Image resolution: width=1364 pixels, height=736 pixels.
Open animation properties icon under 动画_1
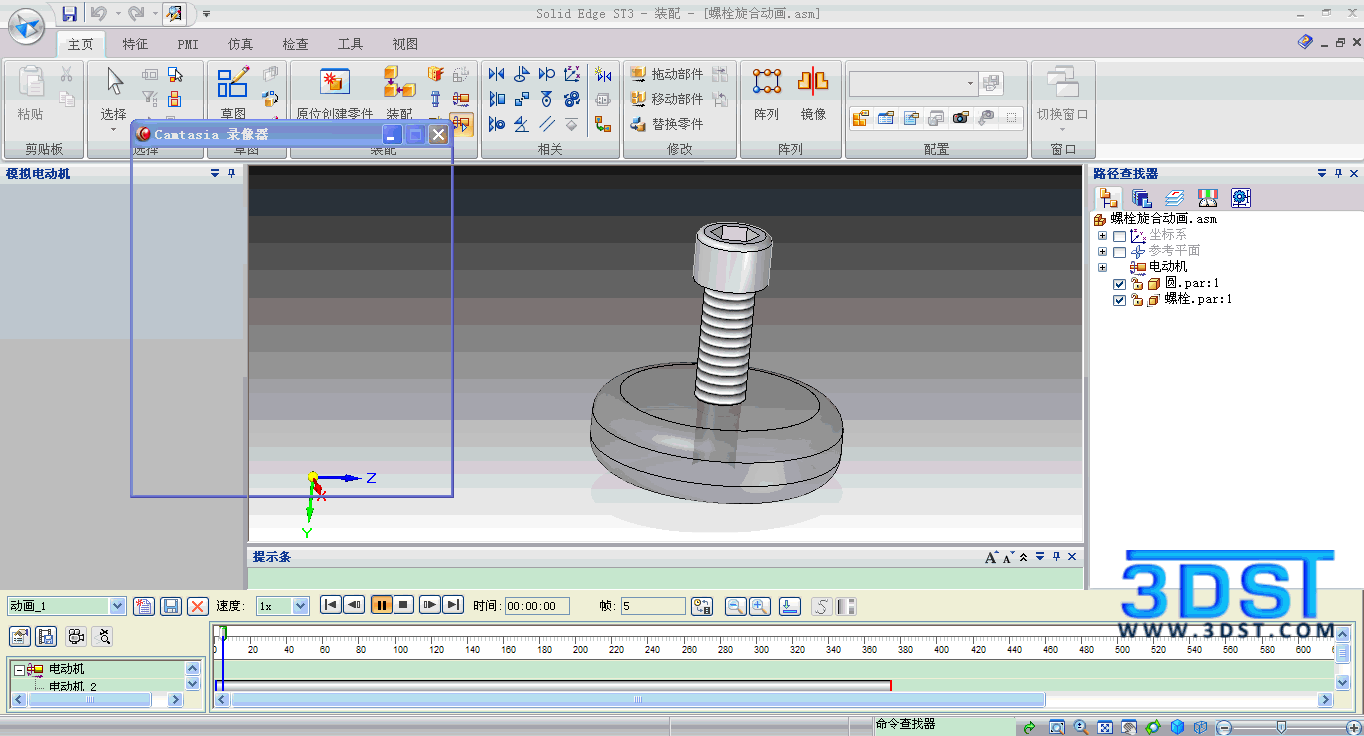click(x=20, y=636)
